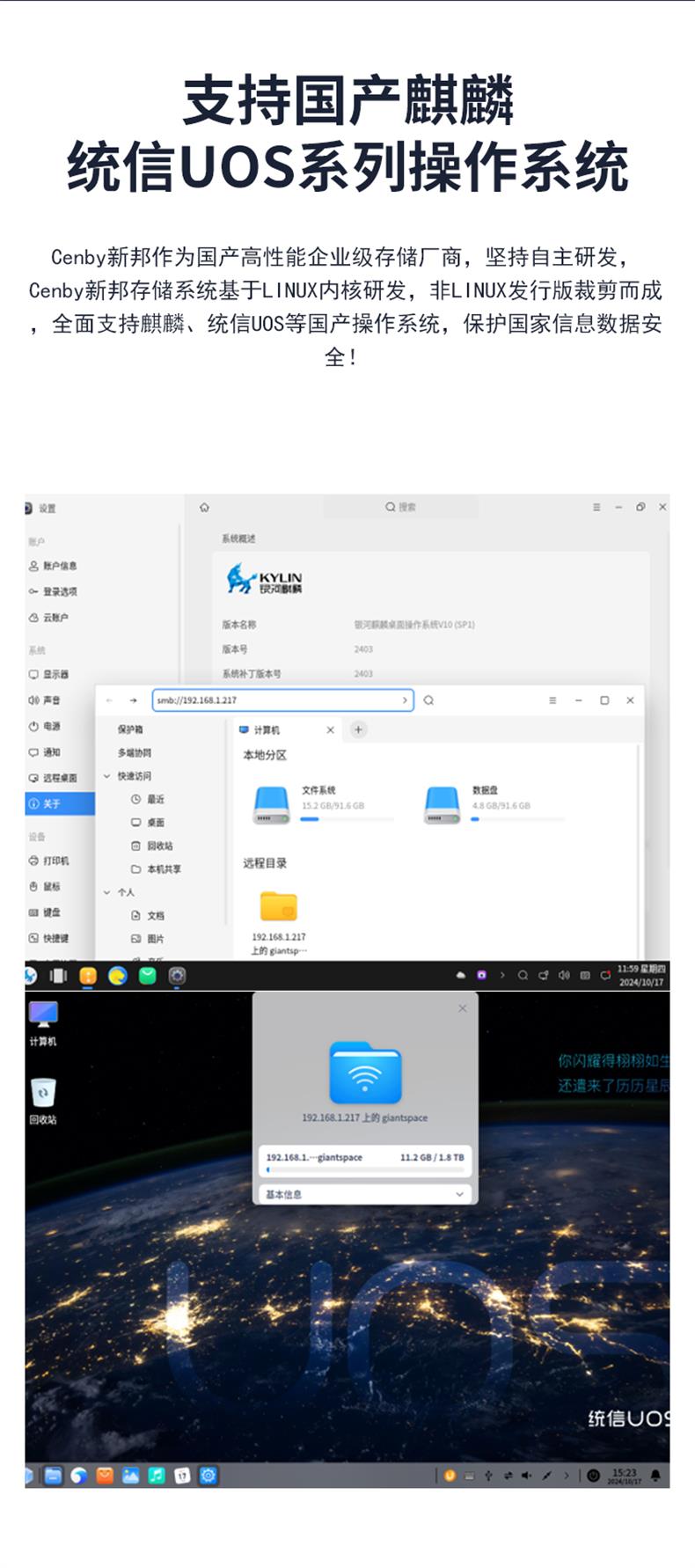Viewport: 695px width, 1568px height.
Task: Add a new tab with the plus button
Action: pyautogui.click(x=358, y=729)
